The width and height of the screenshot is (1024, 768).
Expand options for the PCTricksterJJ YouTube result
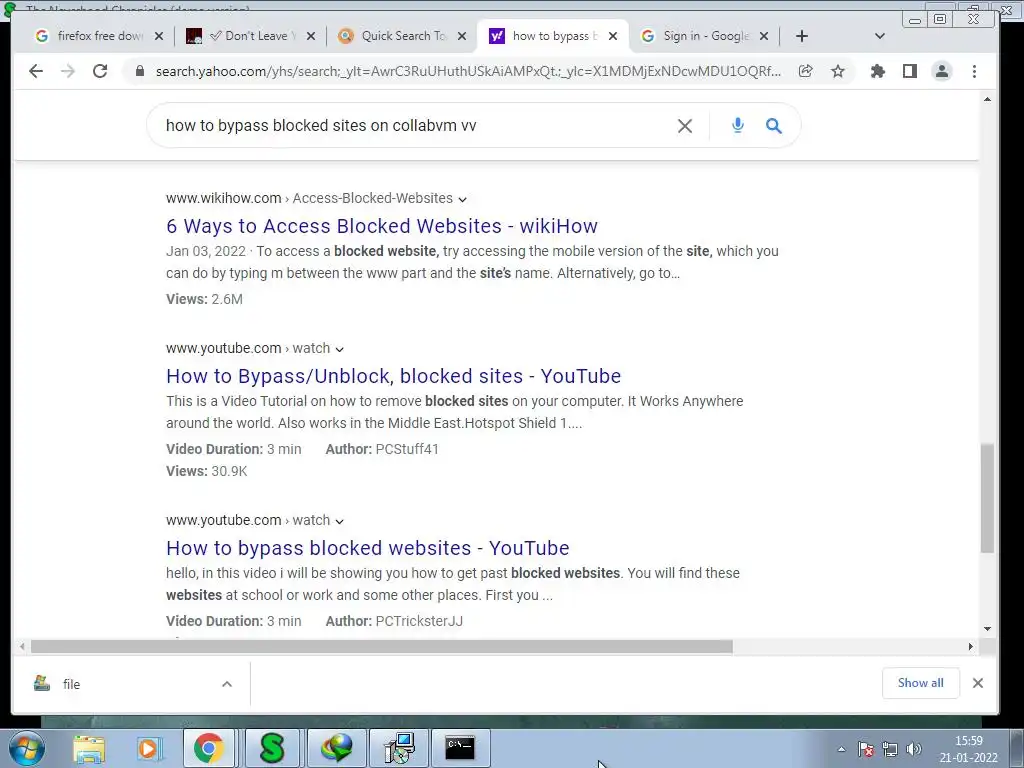click(x=340, y=521)
